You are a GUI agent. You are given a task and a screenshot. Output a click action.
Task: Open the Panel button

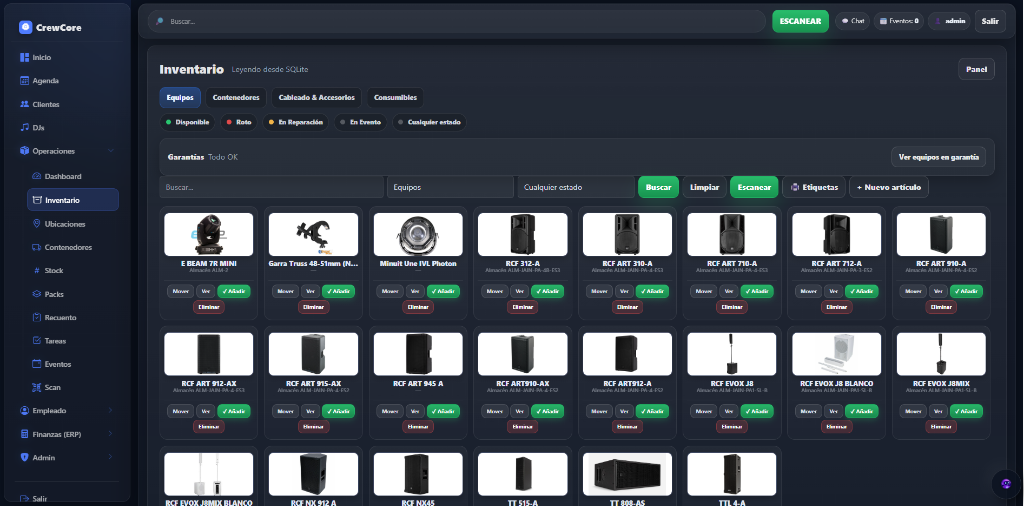pyautogui.click(x=976, y=69)
